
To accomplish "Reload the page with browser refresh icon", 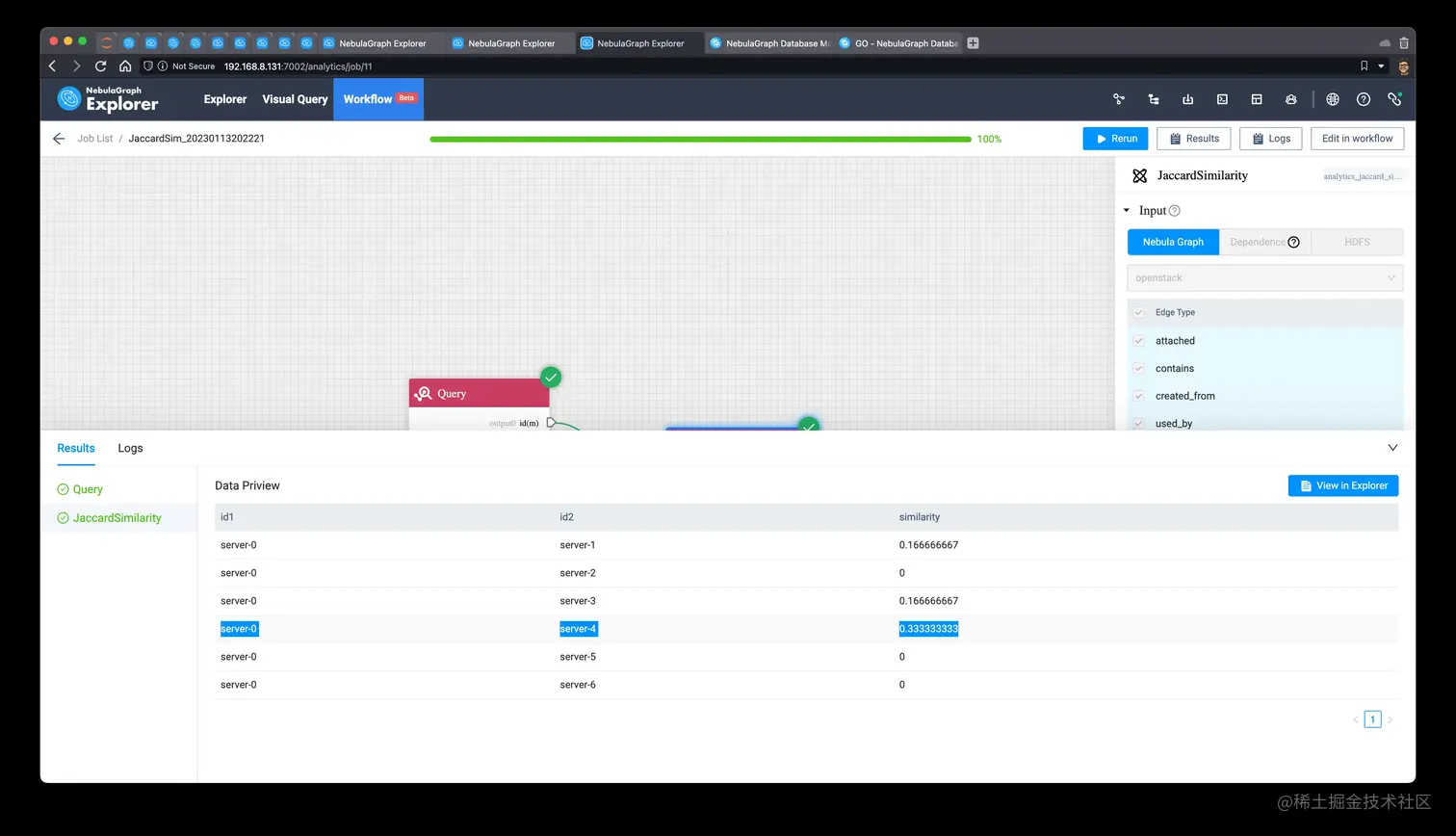I will 100,66.
